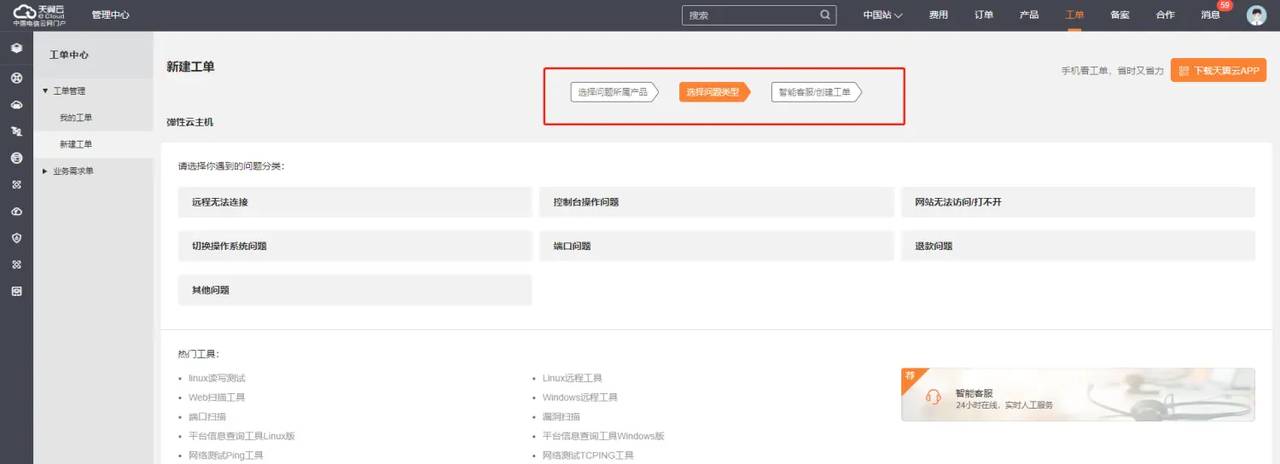Select the 工单 top menu item

(x=1075, y=15)
